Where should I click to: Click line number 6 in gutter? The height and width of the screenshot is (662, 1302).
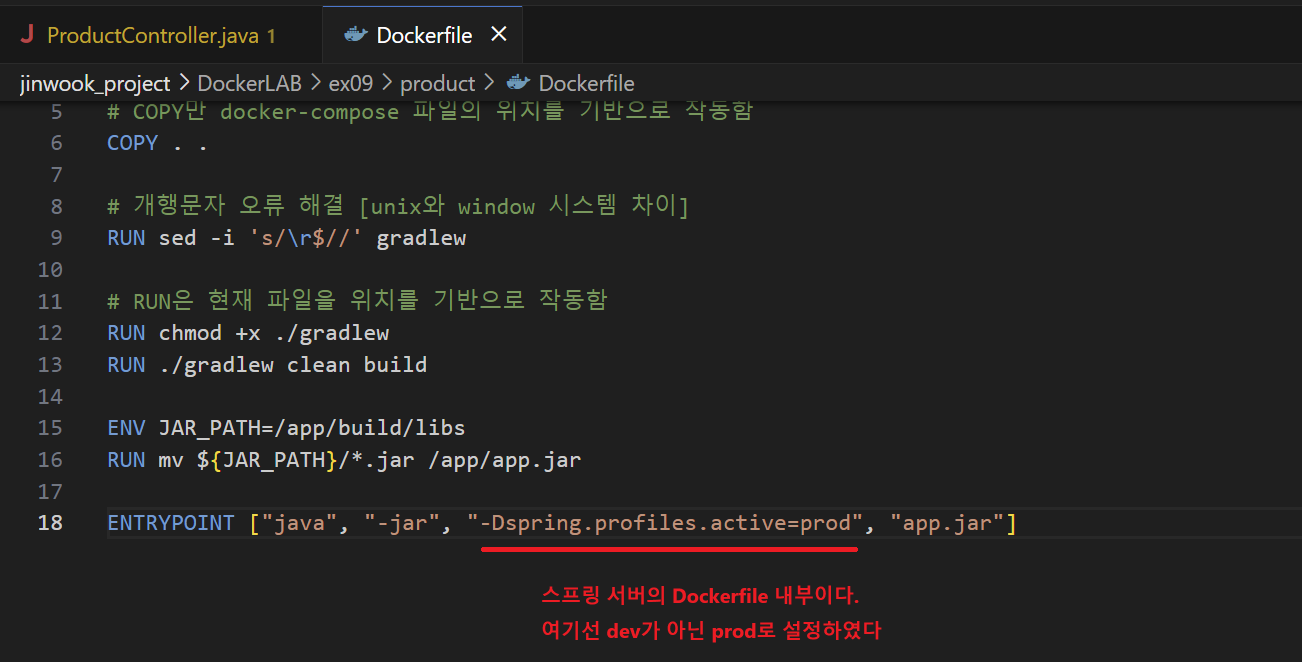pos(56,143)
